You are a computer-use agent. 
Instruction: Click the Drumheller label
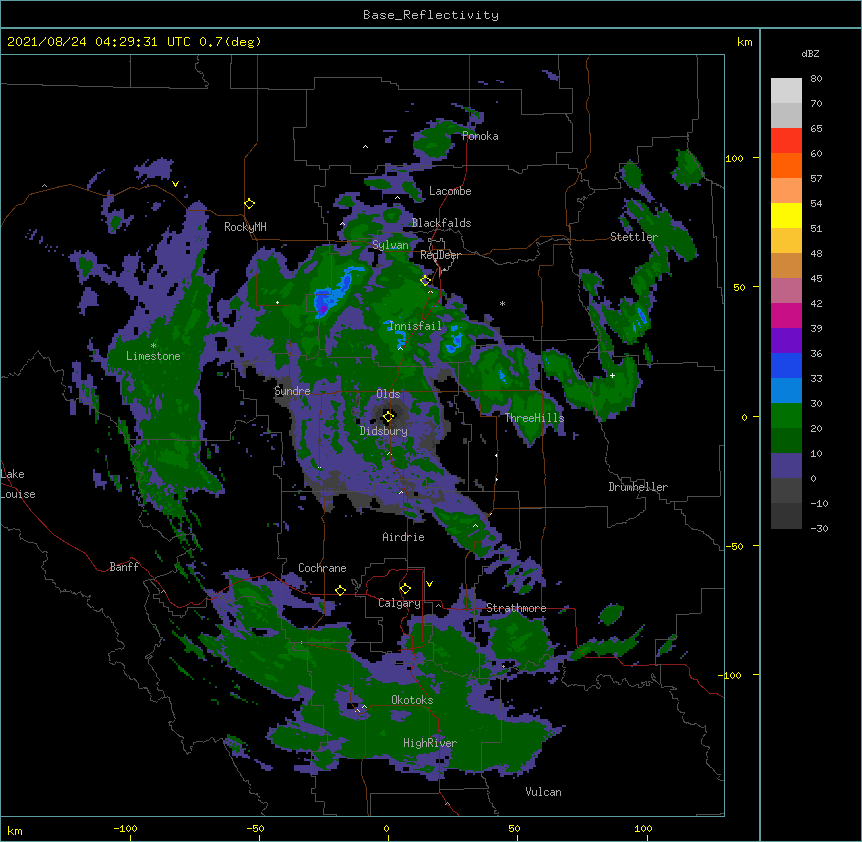click(x=638, y=487)
